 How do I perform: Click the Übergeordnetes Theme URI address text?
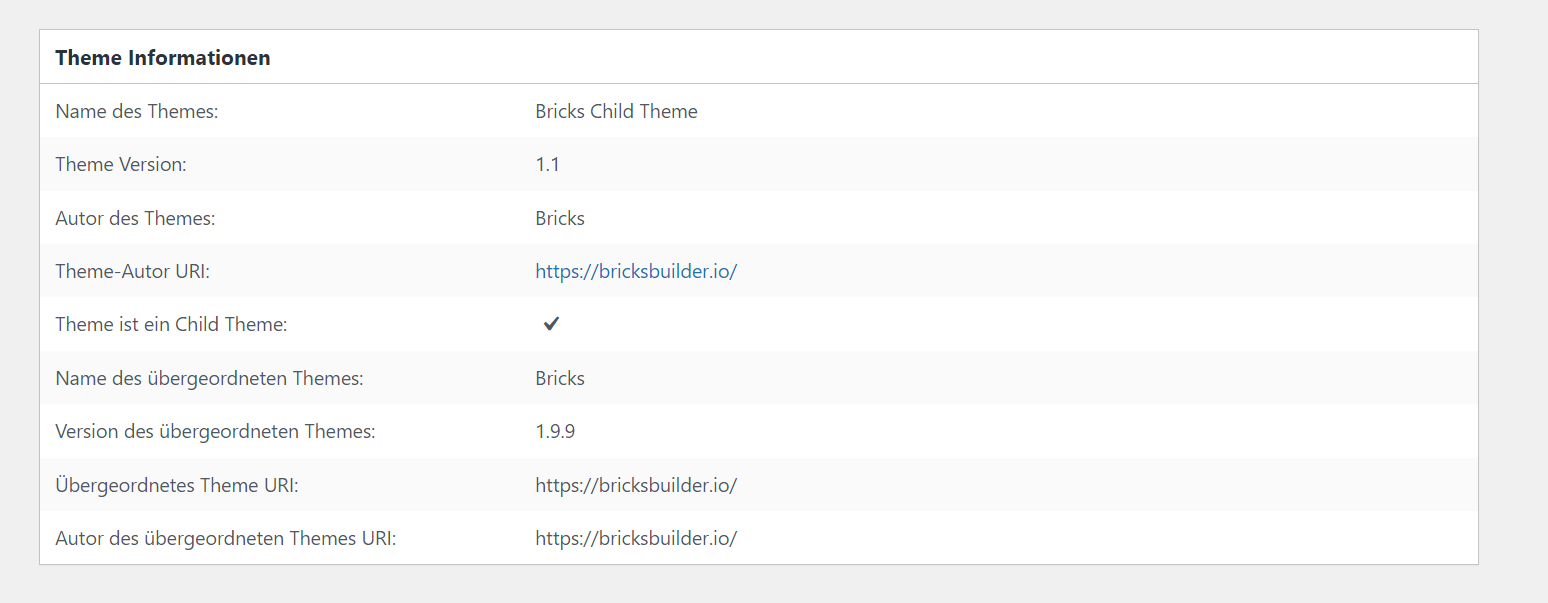(636, 485)
